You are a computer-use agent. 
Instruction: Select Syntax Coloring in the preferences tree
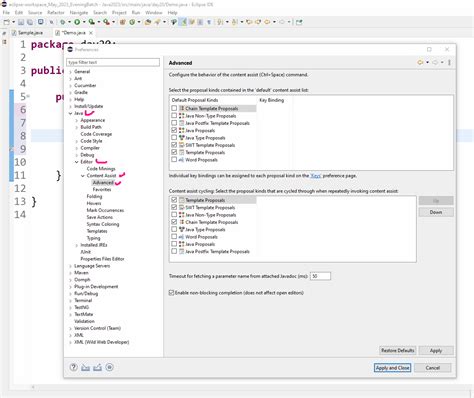tap(103, 224)
